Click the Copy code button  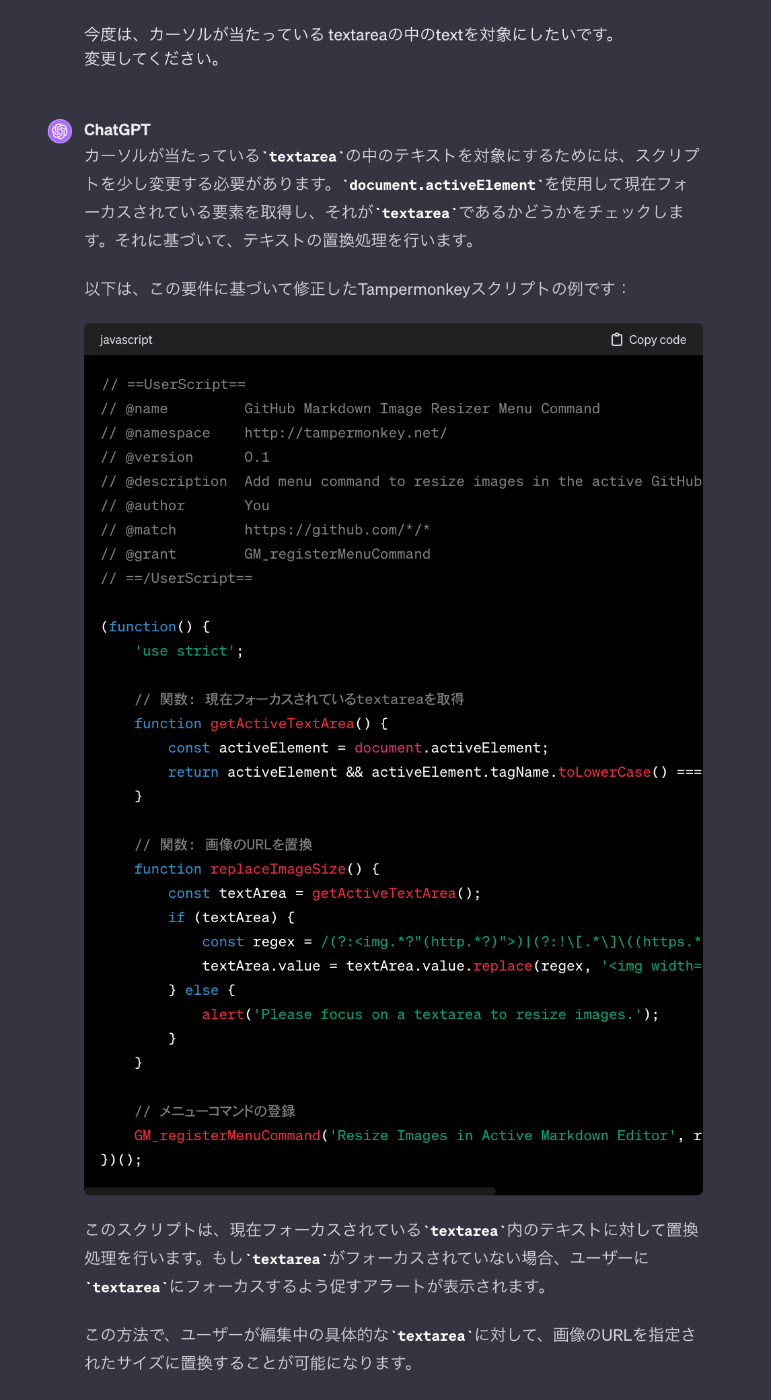click(648, 340)
